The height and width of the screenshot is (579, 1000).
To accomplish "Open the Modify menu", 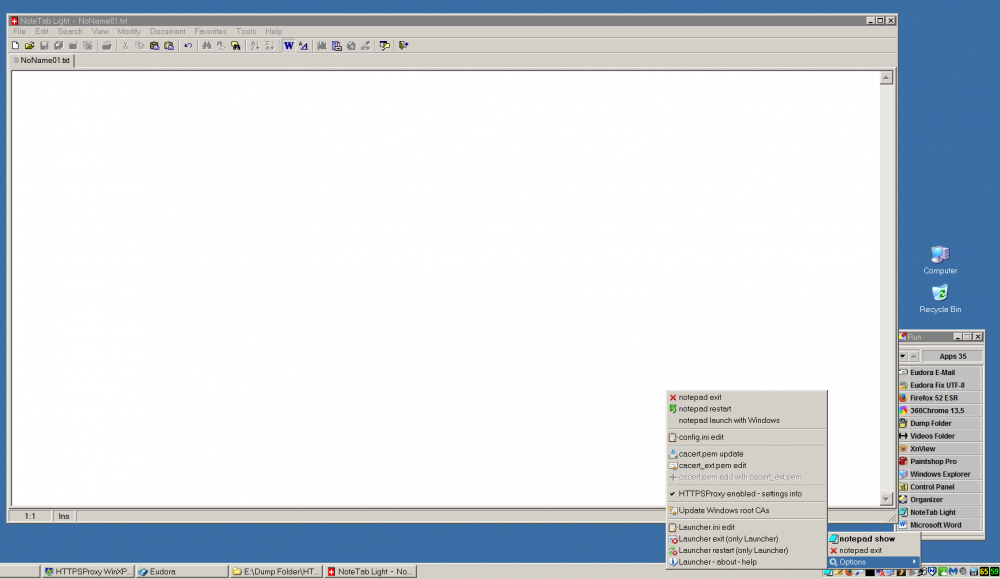I will tap(129, 31).
